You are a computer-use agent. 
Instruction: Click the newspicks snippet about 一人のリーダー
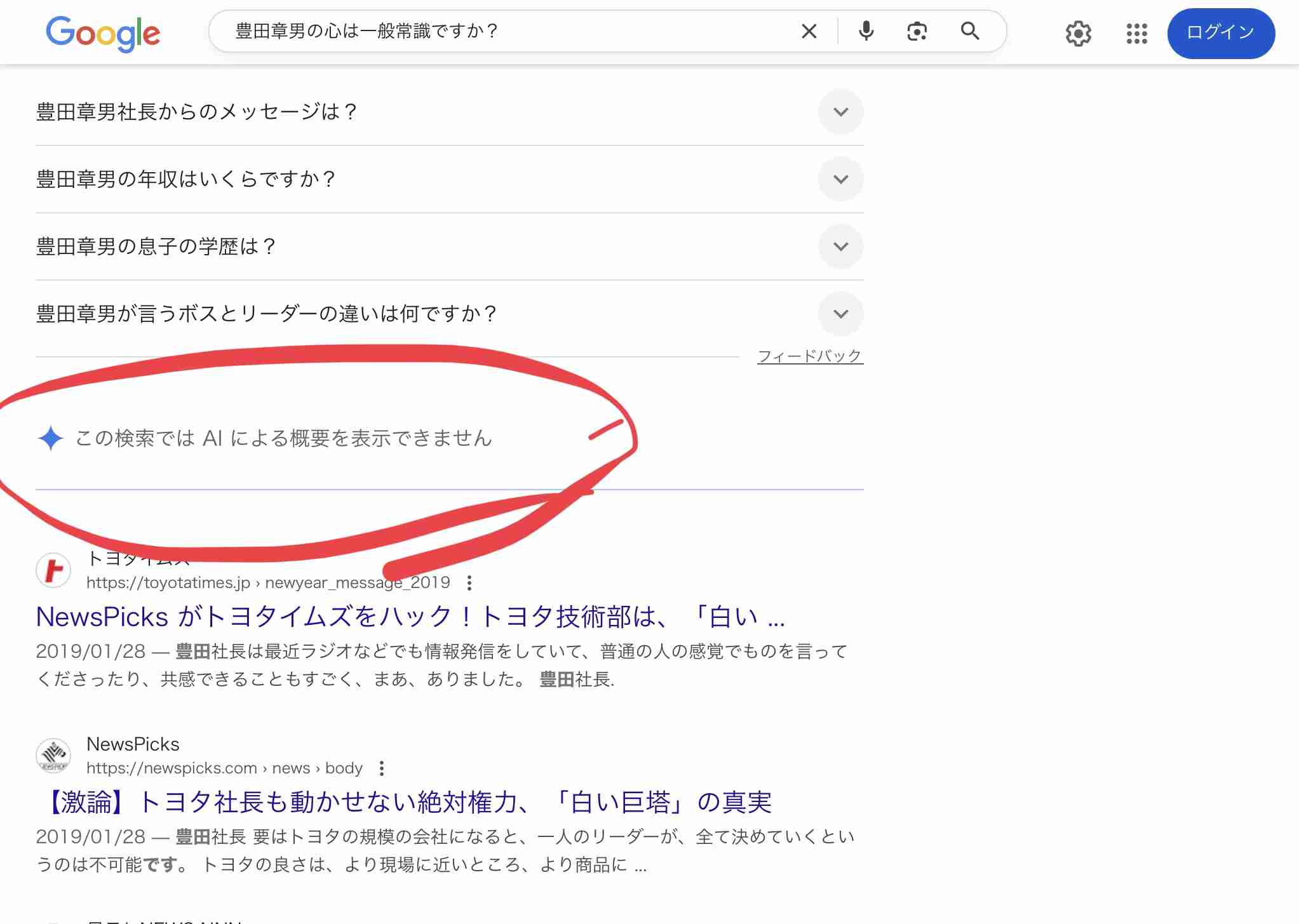(x=445, y=850)
